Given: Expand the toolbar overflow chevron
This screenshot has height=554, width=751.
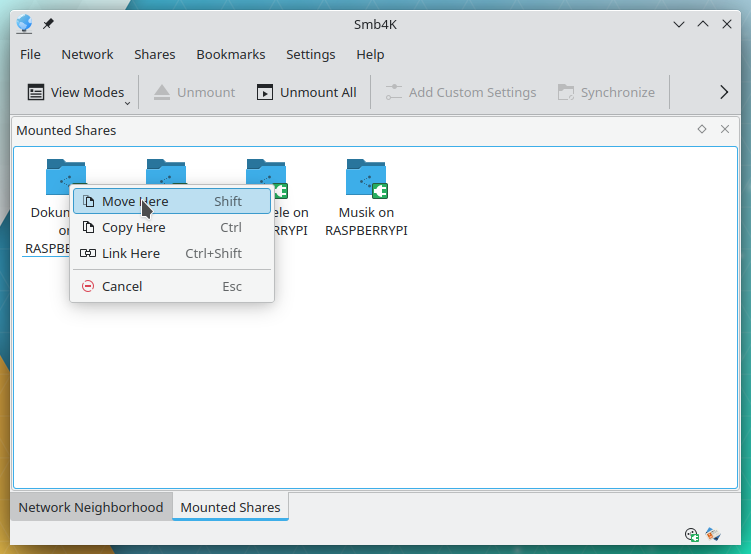Looking at the screenshot, I should coord(724,92).
